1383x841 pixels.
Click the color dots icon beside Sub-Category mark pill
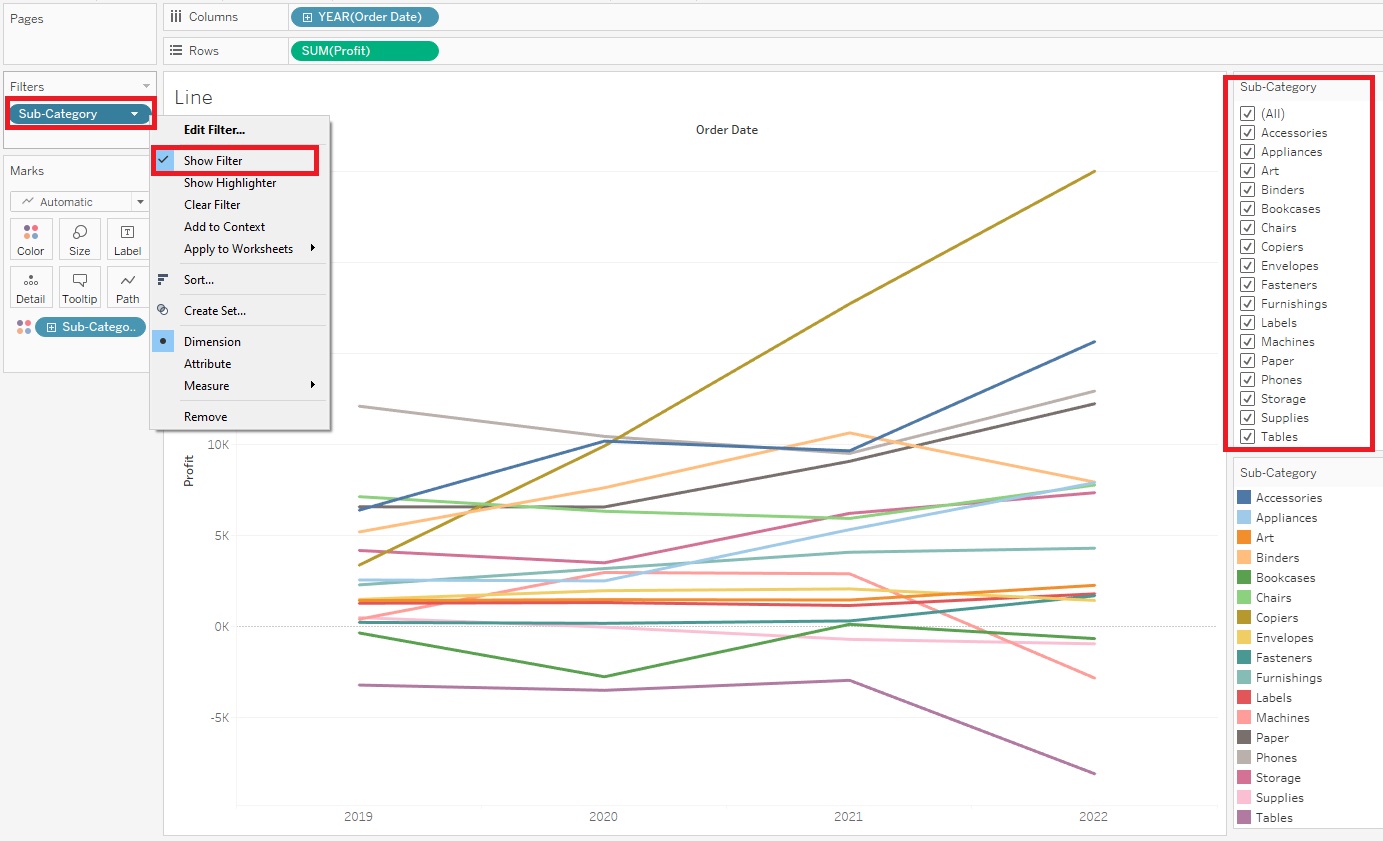(x=24, y=327)
